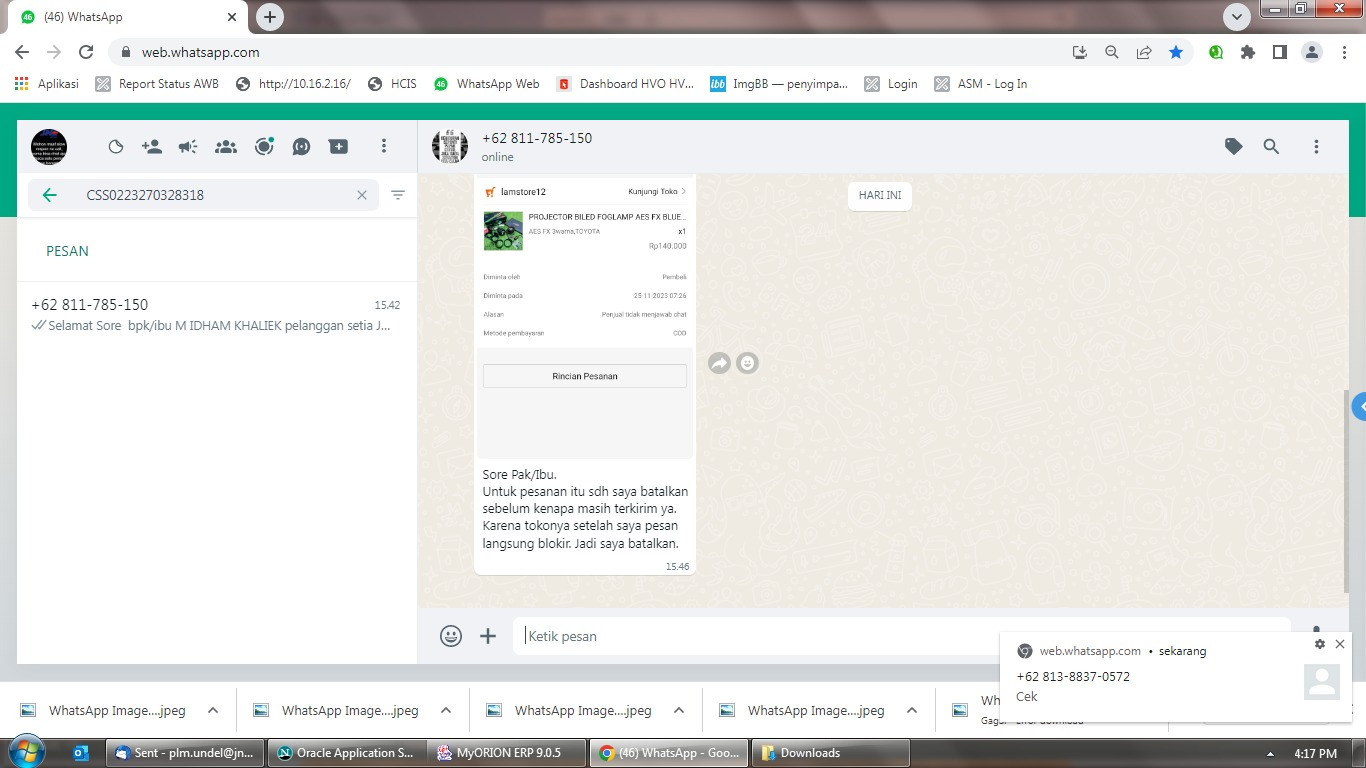Switch to Oracle Application taskbar window
1366x768 pixels.
click(x=346, y=753)
